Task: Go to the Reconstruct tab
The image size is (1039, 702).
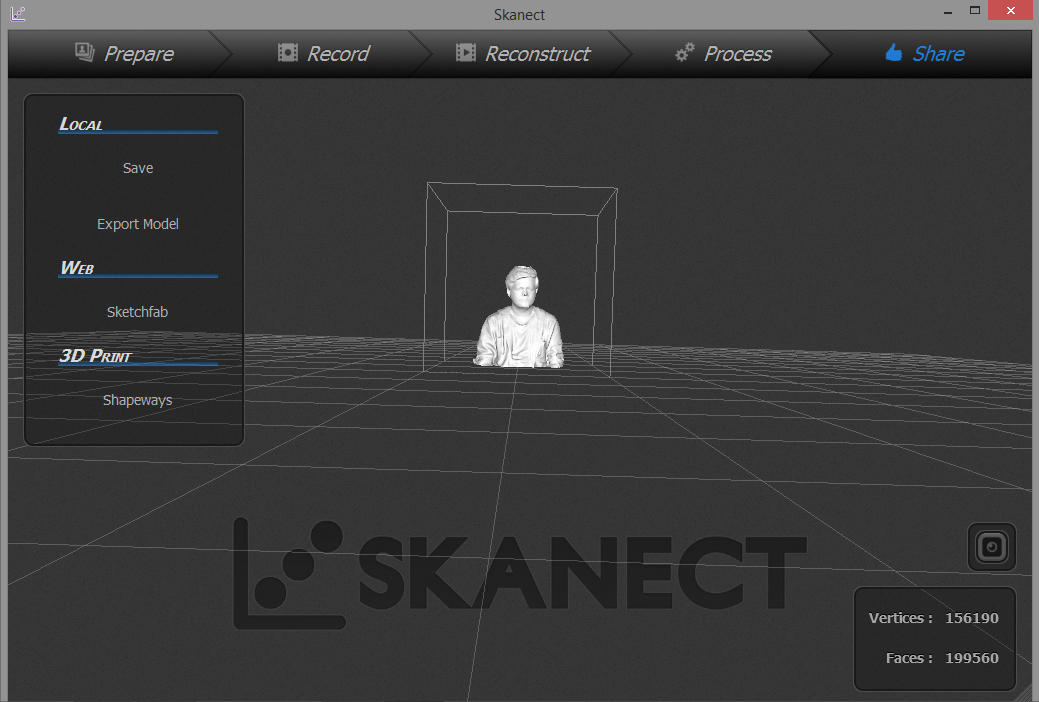Action: pos(523,54)
